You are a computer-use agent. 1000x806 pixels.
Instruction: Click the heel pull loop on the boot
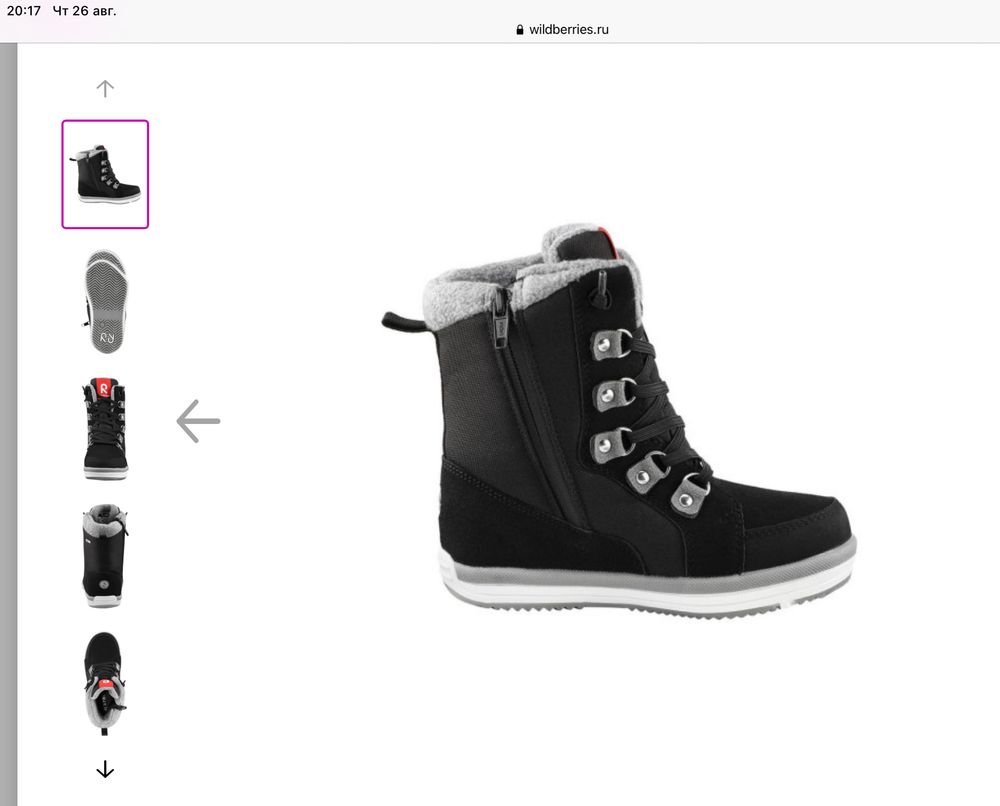pos(402,321)
